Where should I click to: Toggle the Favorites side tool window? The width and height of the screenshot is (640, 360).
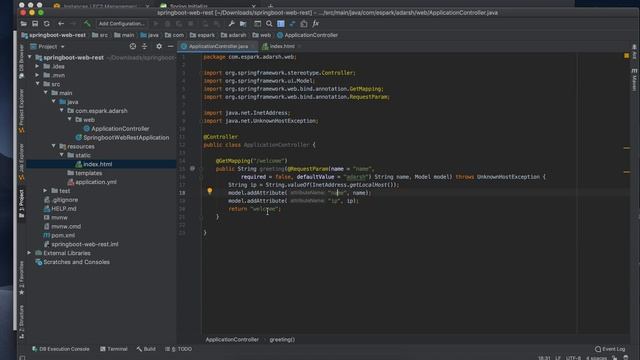point(22,278)
